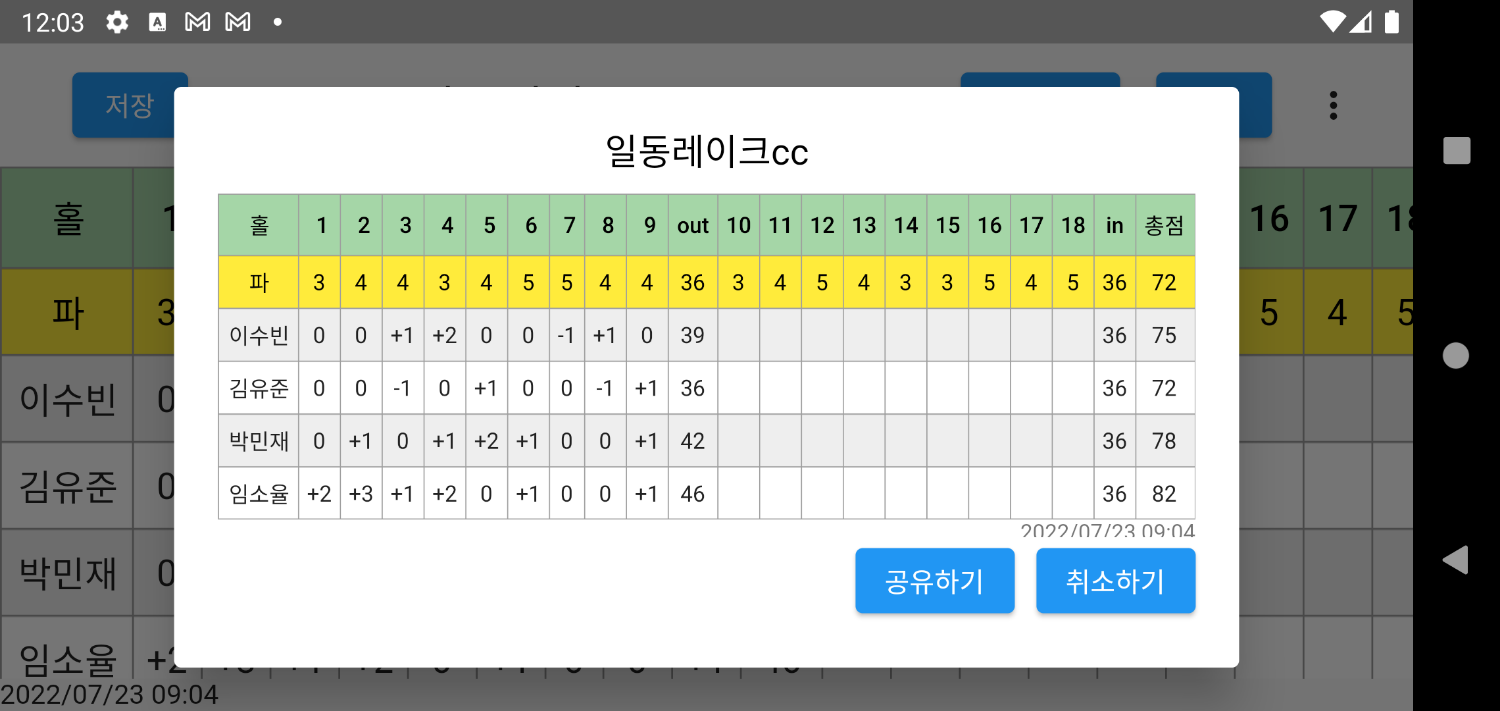Viewport: 1500px width, 711px height.
Task: Tap the 12:03 clock in status bar
Action: coord(52,21)
